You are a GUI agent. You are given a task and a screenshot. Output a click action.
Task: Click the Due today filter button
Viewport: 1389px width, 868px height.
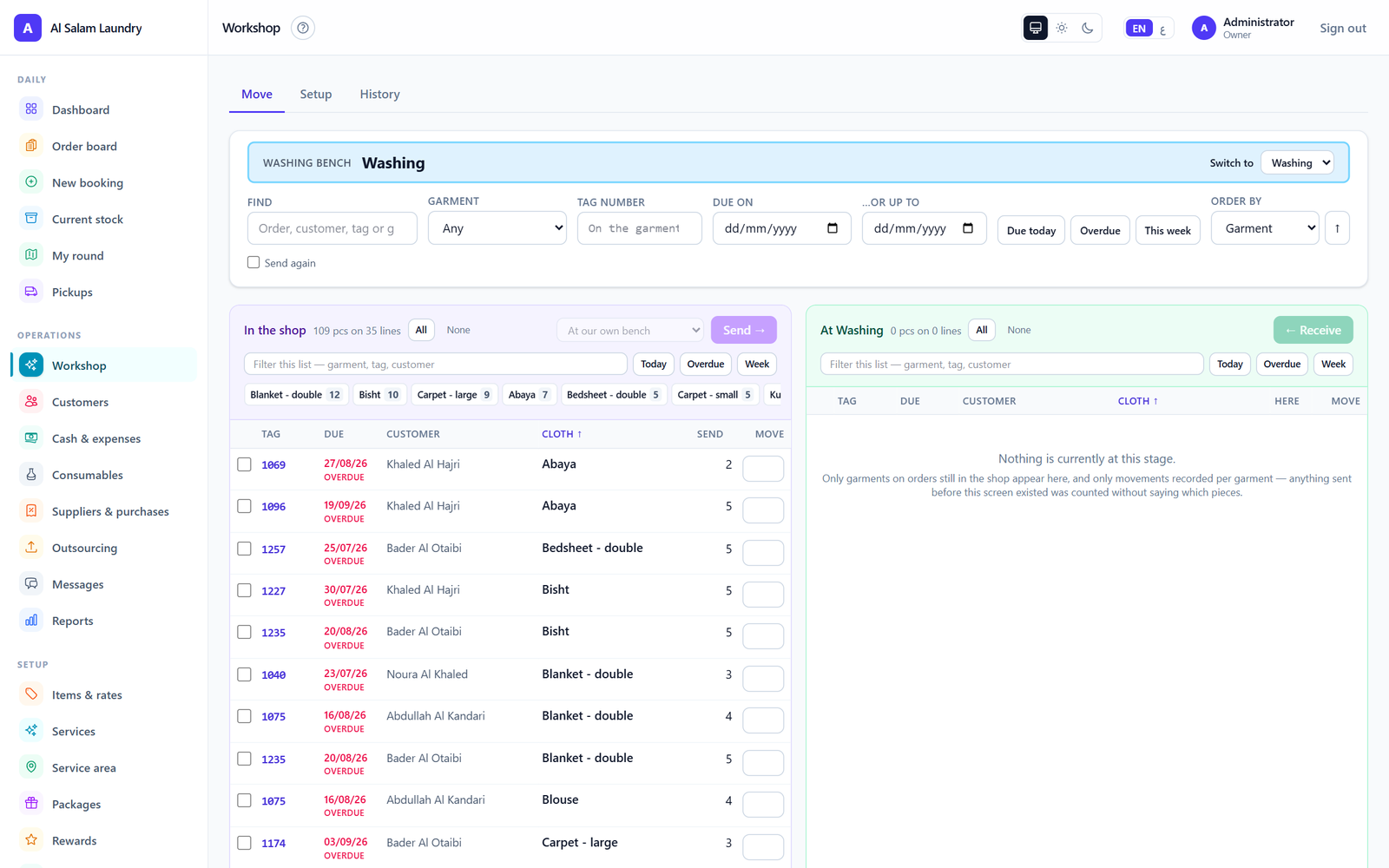tap(1031, 230)
